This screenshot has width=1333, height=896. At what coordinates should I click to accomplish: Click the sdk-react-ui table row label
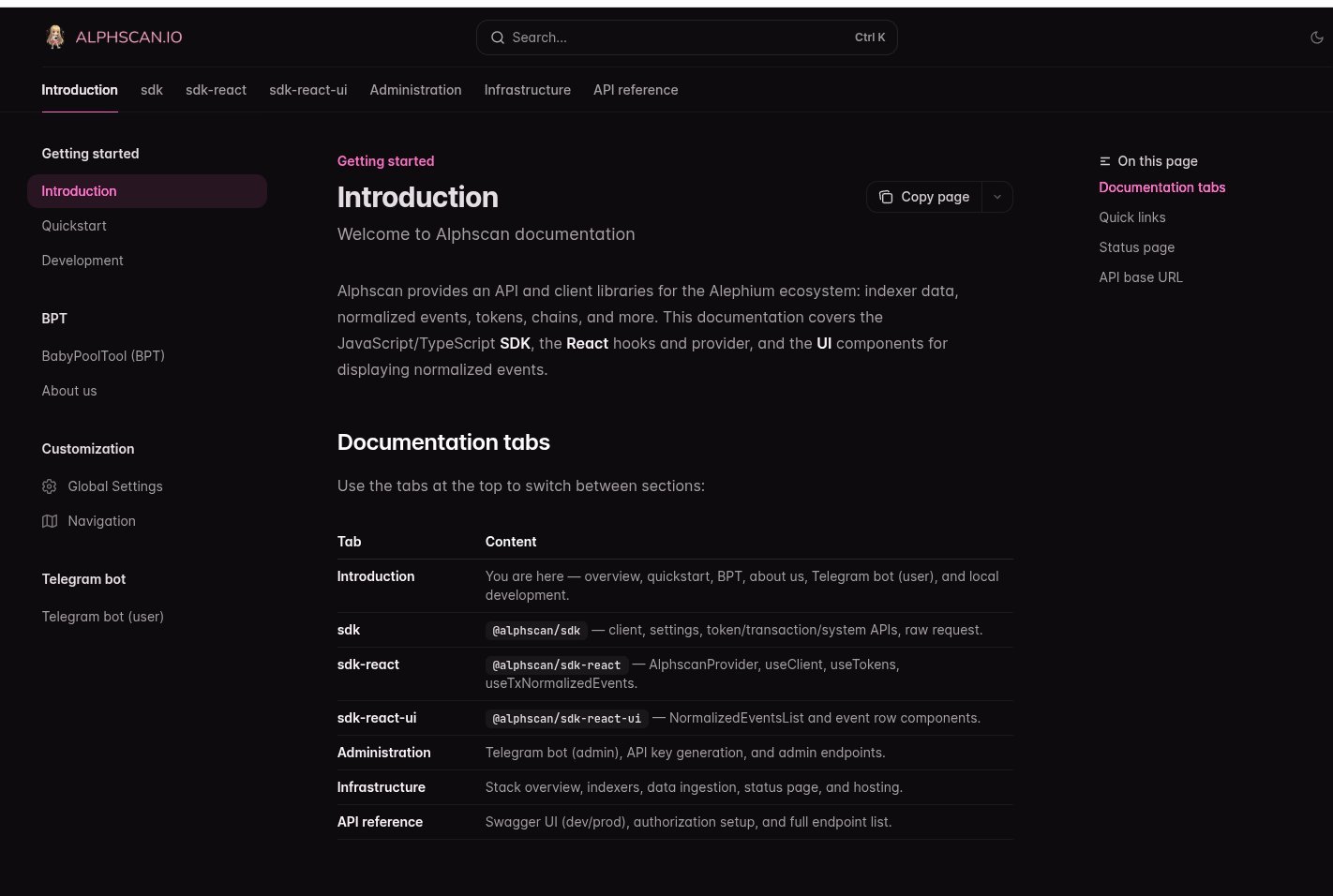[377, 718]
